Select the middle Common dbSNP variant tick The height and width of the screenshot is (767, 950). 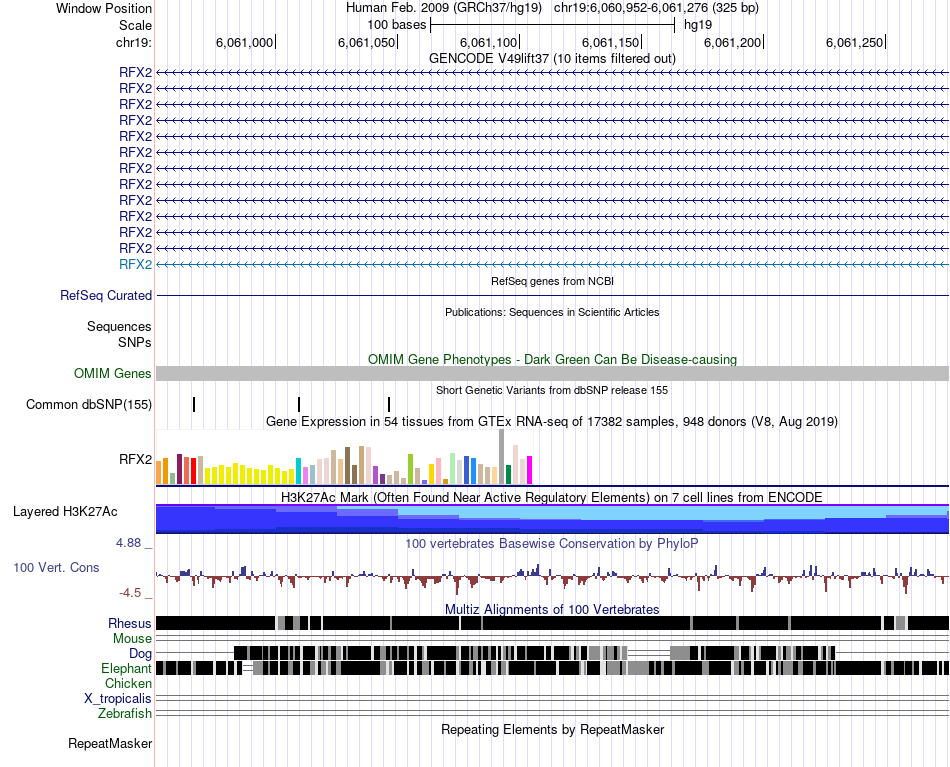pos(299,404)
